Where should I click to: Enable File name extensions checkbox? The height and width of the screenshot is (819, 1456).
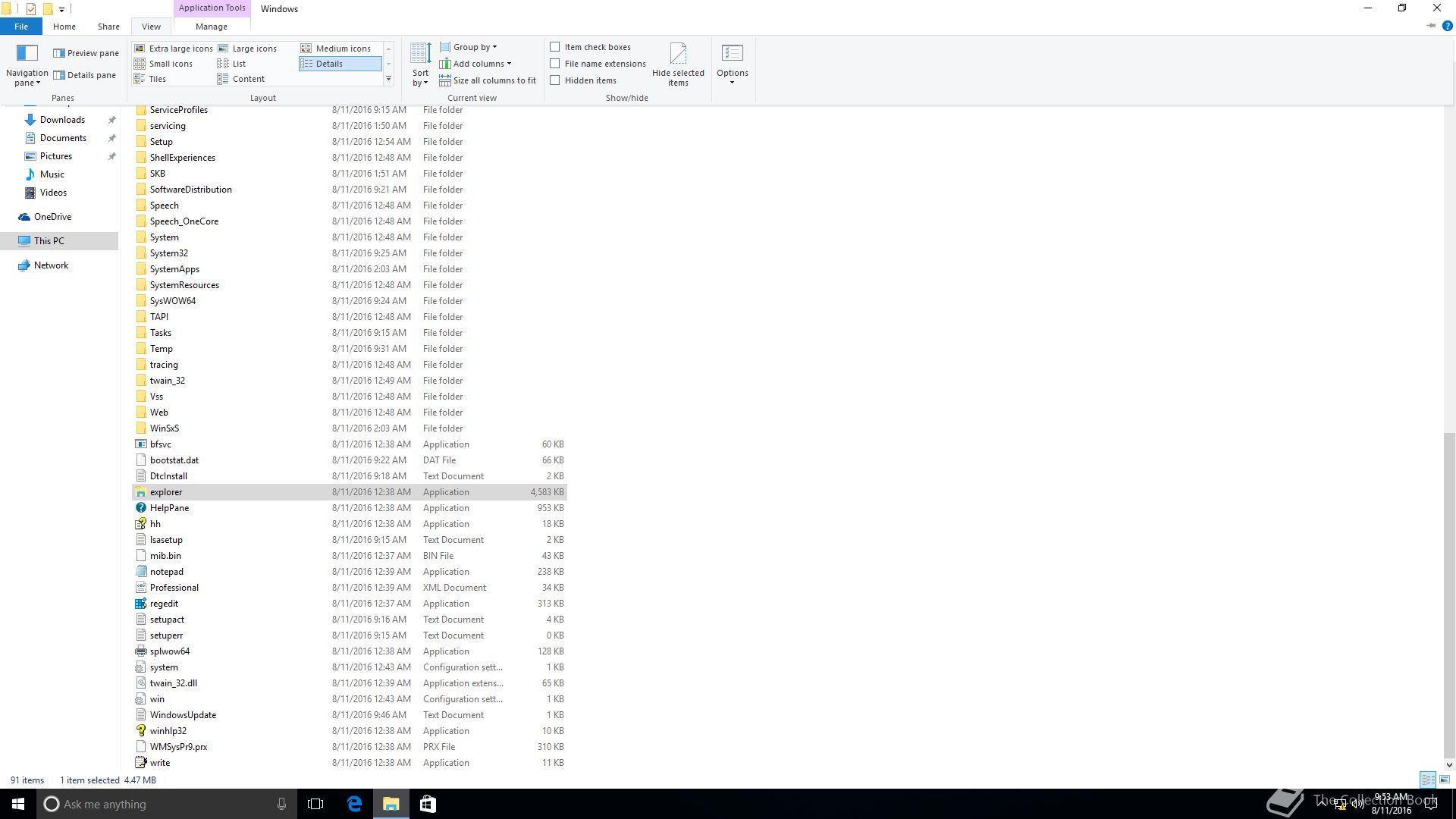click(x=555, y=64)
